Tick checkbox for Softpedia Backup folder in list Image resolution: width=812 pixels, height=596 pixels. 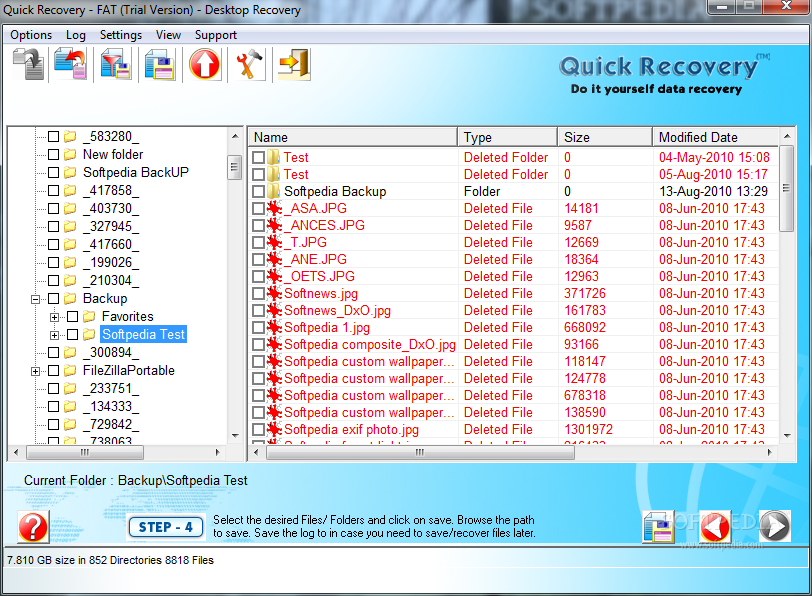coord(258,192)
